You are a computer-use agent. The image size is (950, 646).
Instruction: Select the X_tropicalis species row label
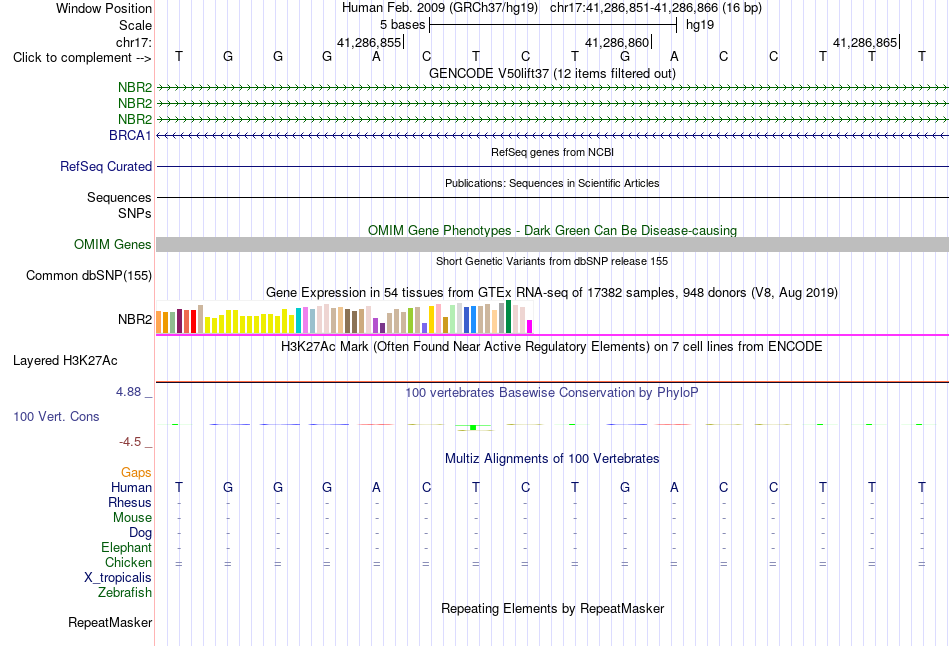pyautogui.click(x=118, y=578)
